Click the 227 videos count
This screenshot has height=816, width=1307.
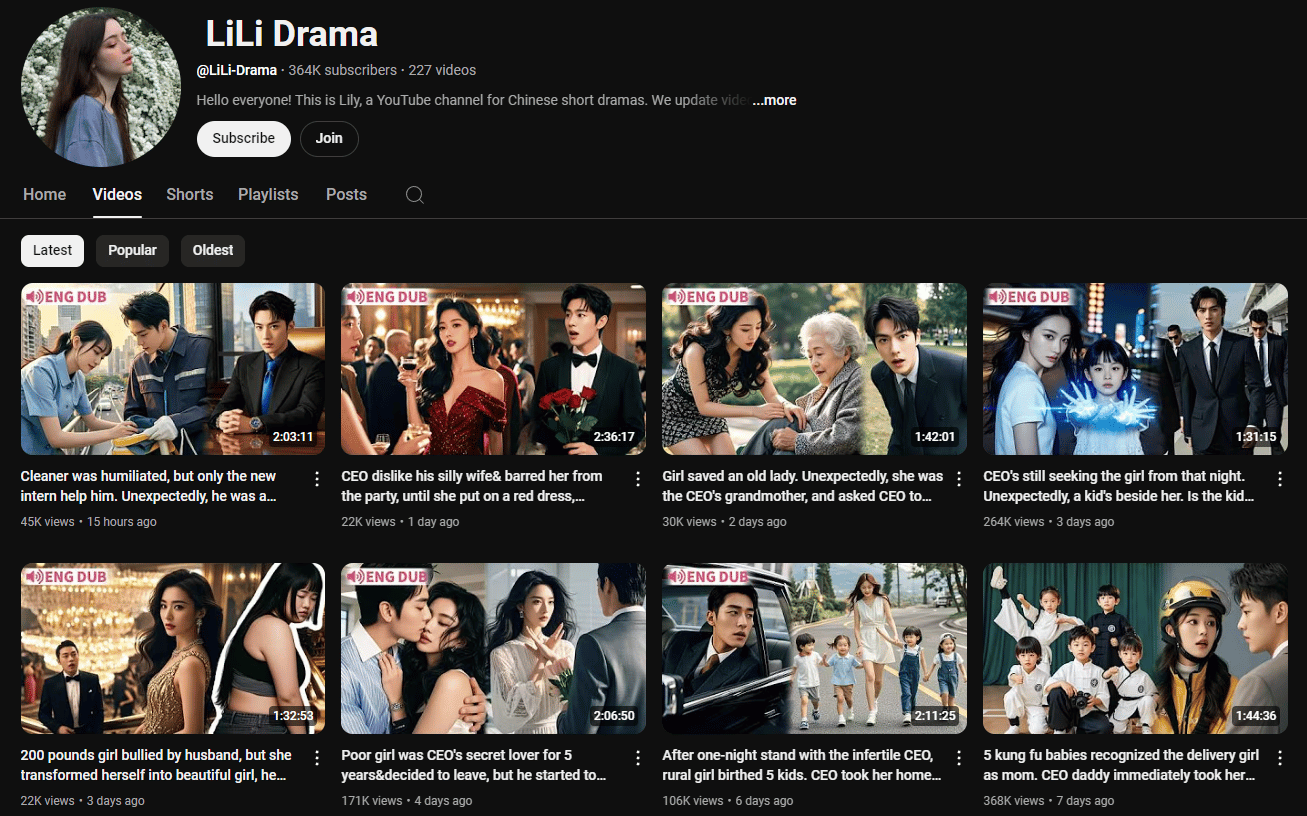(442, 70)
